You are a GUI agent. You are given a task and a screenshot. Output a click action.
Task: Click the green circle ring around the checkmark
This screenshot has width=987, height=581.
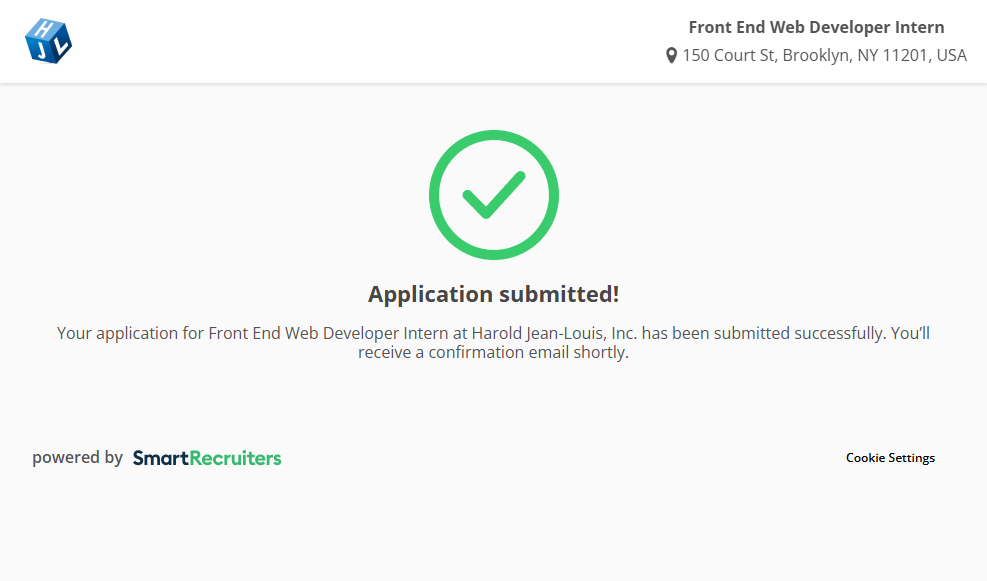pos(435,195)
